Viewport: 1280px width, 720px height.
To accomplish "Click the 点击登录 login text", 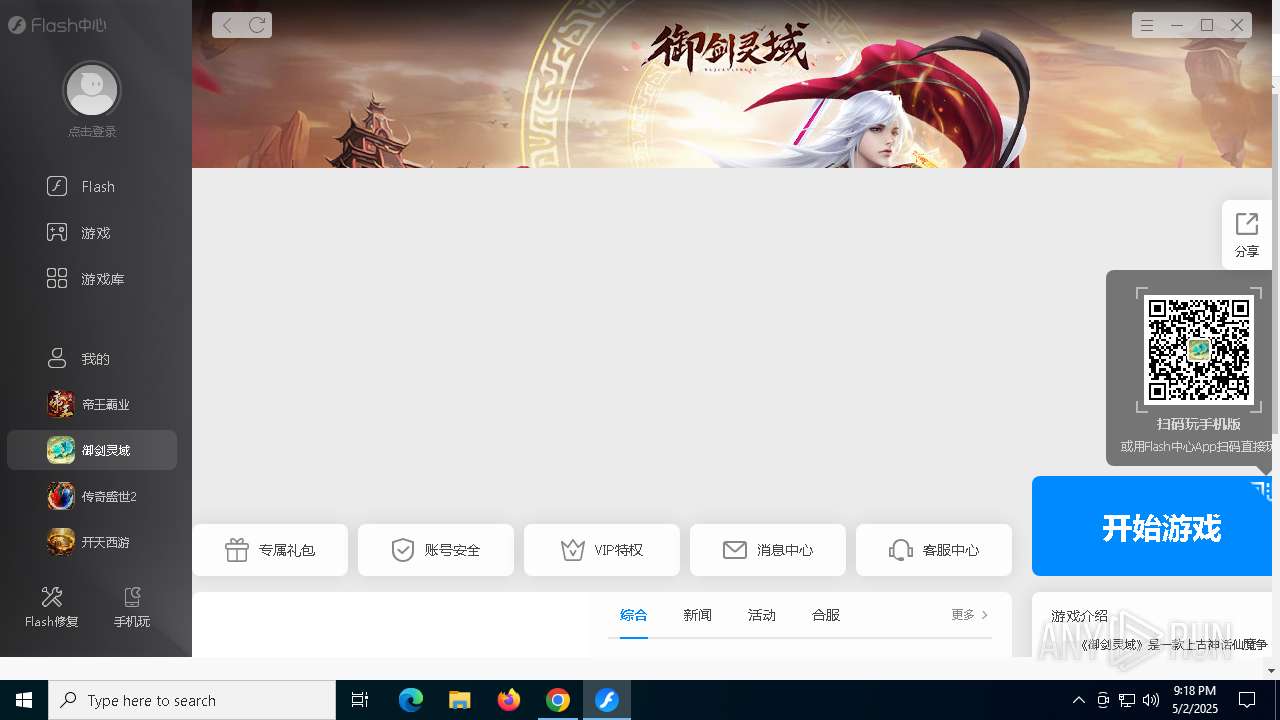I will (92, 132).
